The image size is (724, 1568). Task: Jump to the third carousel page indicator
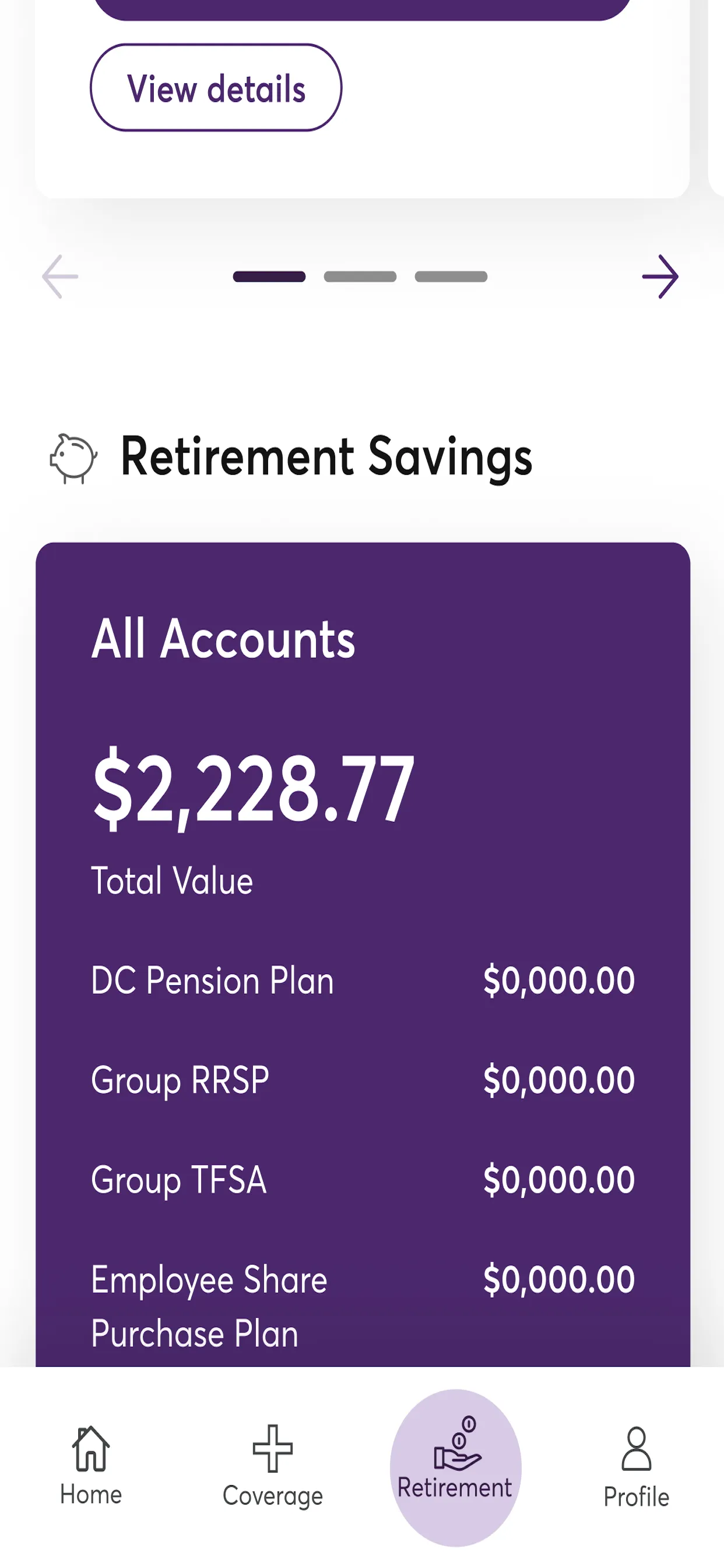(x=451, y=276)
